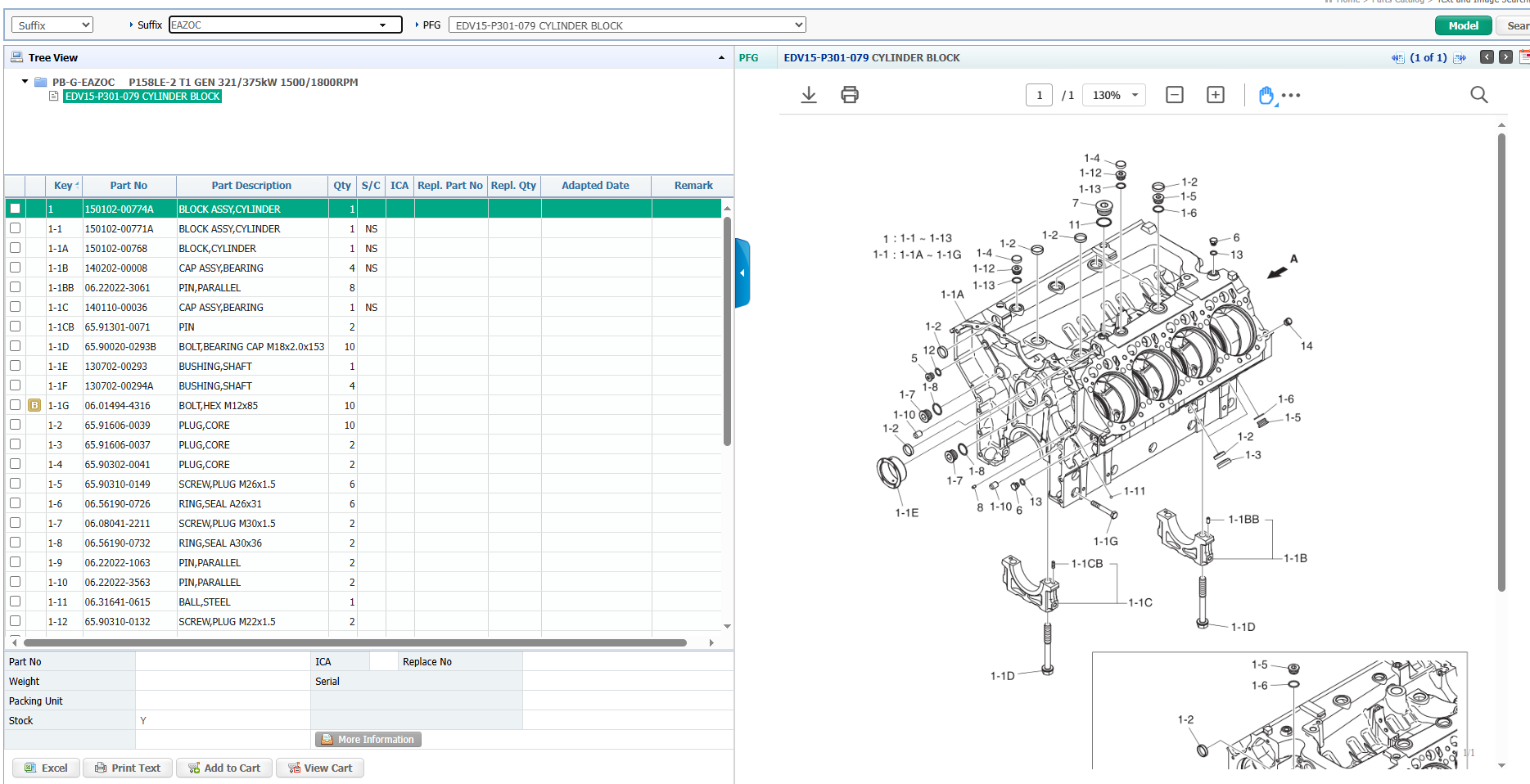Select checkbox for BALL,STEEL row 1-11
The width and height of the screenshot is (1530, 784).
click(x=15, y=602)
